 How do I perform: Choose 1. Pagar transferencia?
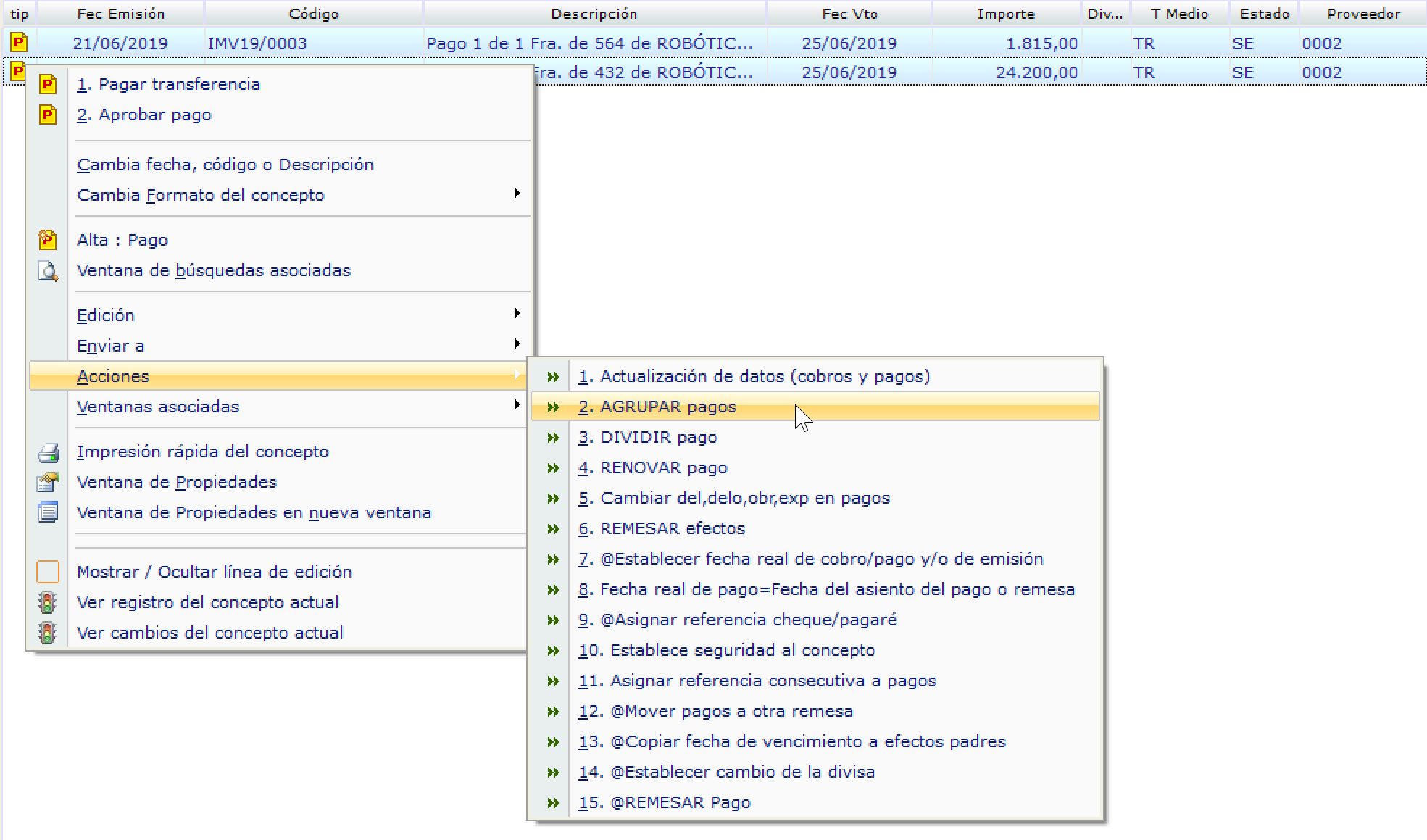point(168,84)
